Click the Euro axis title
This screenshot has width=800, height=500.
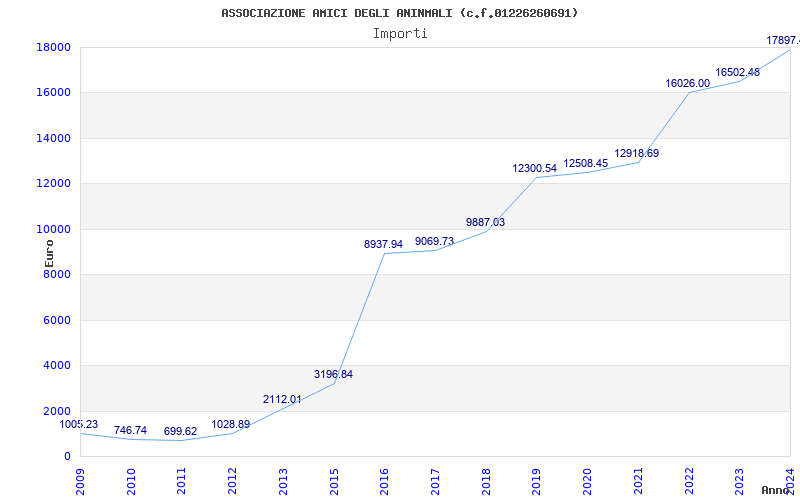pyautogui.click(x=49, y=254)
